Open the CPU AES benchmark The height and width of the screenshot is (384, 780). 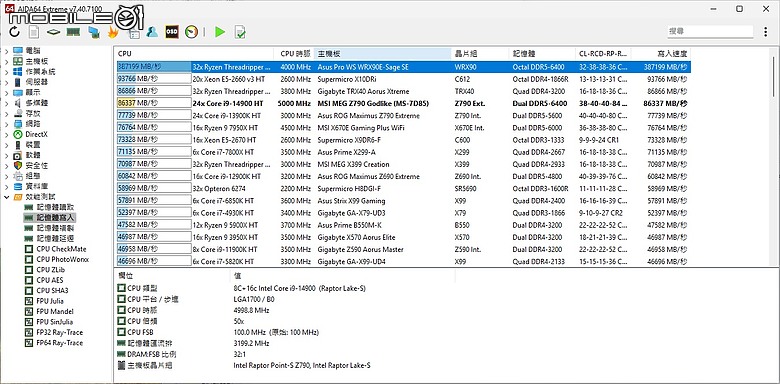click(x=50, y=280)
